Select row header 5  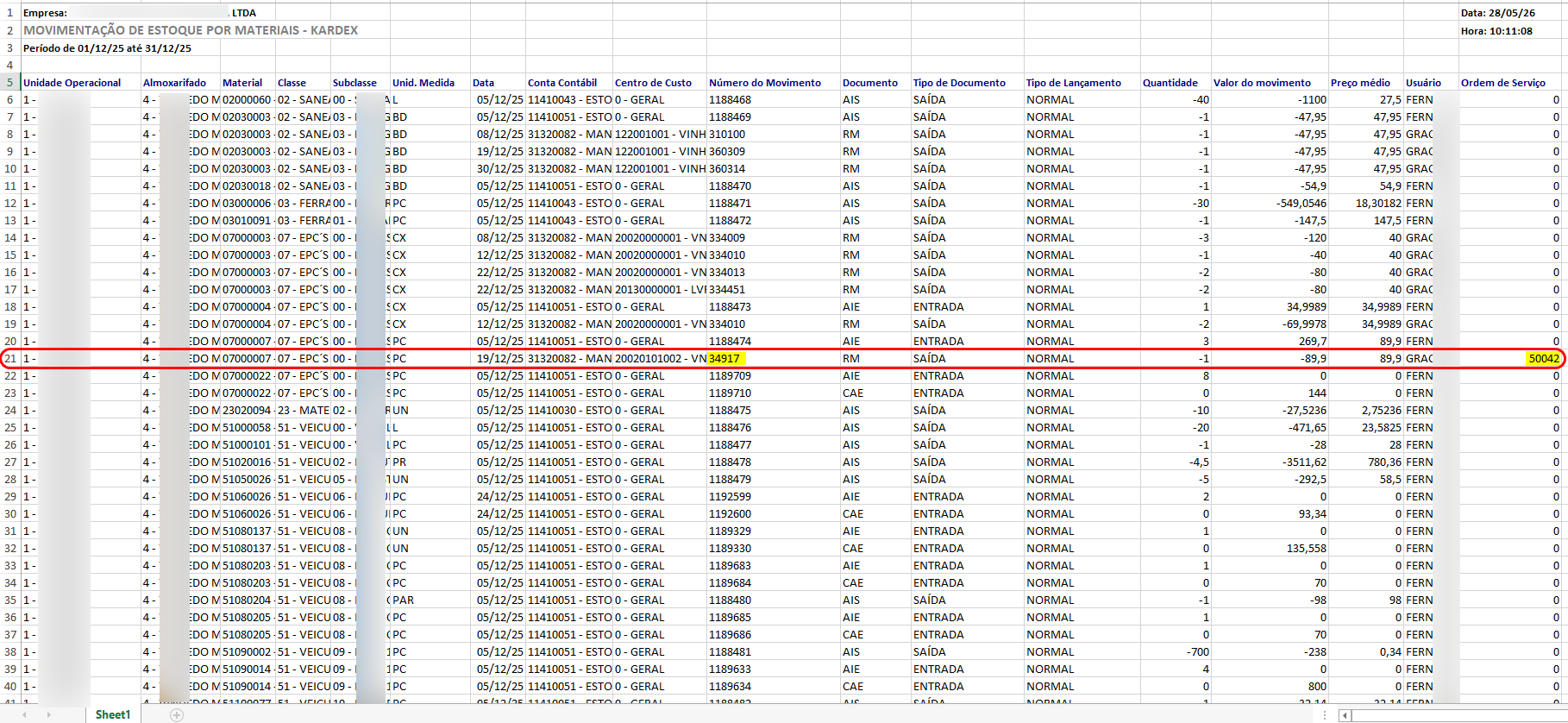(10, 82)
